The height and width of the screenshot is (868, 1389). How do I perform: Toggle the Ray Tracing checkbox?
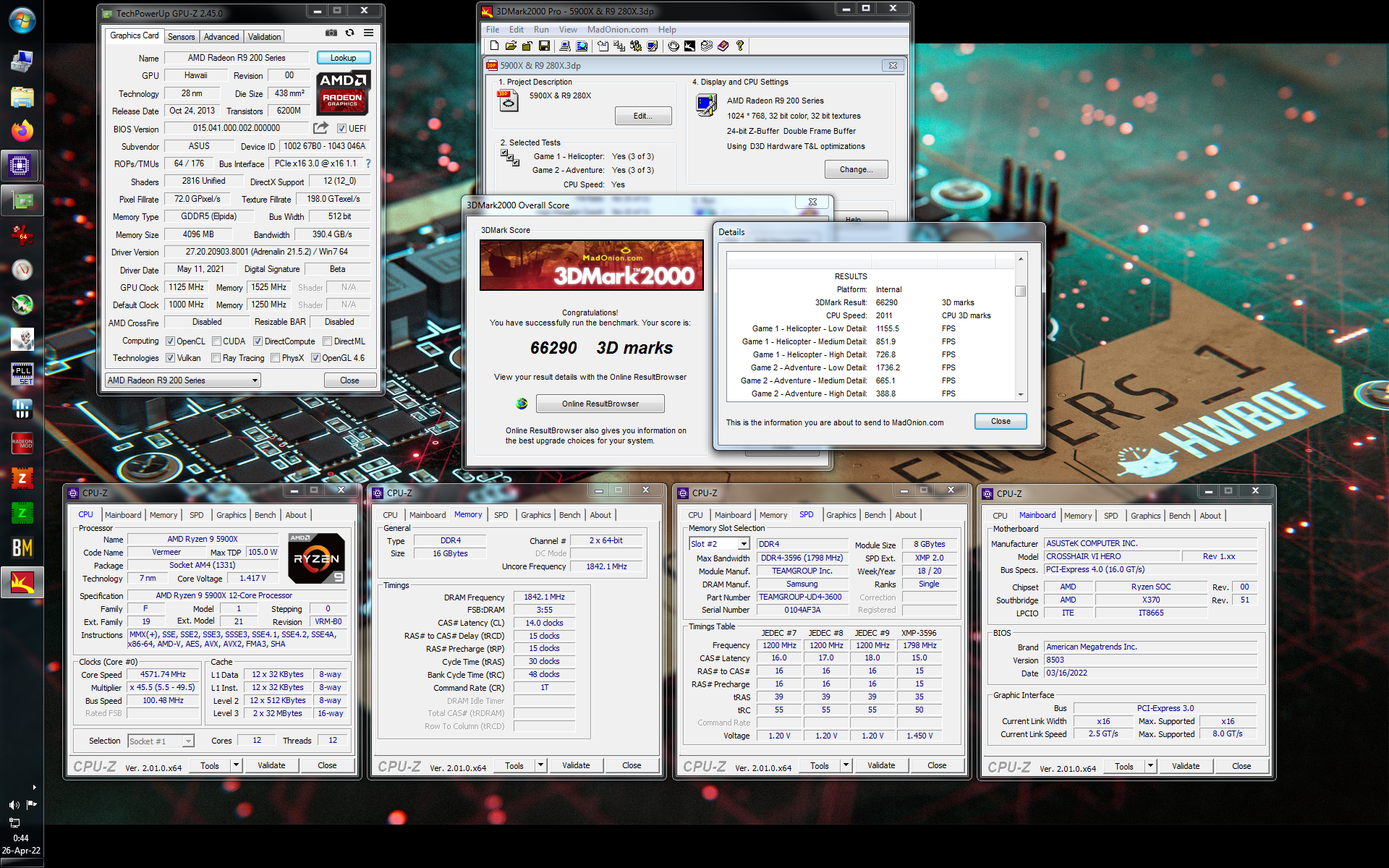(216, 358)
